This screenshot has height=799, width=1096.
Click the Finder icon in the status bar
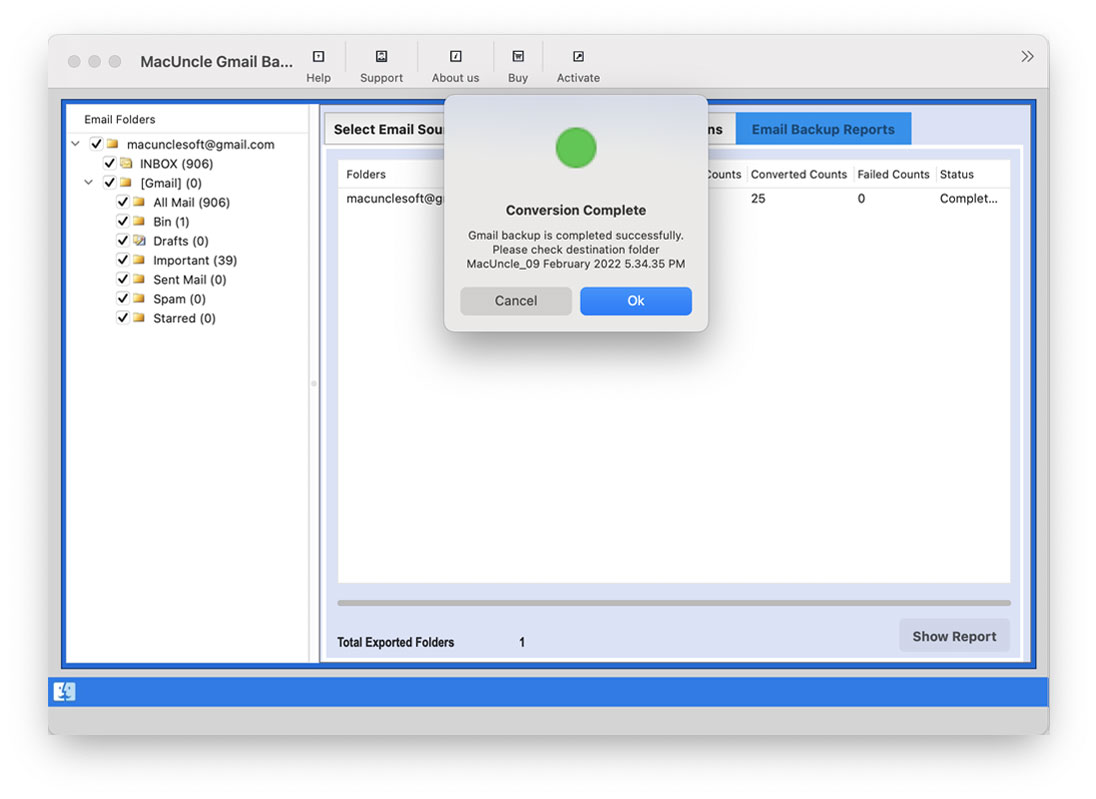[64, 691]
